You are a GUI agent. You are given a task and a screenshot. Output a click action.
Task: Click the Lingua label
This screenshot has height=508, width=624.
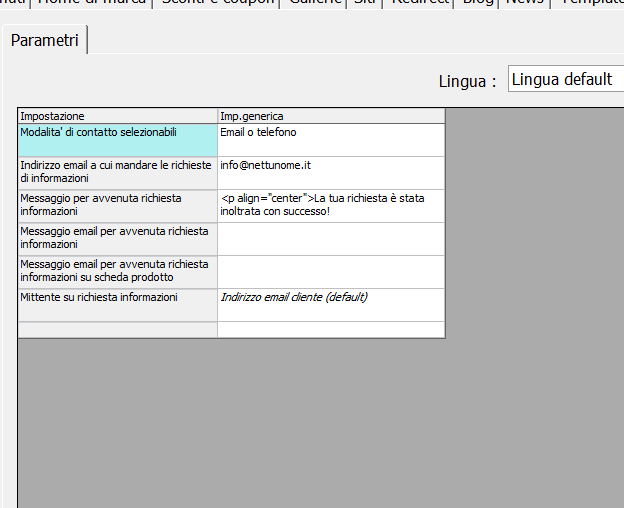[468, 81]
